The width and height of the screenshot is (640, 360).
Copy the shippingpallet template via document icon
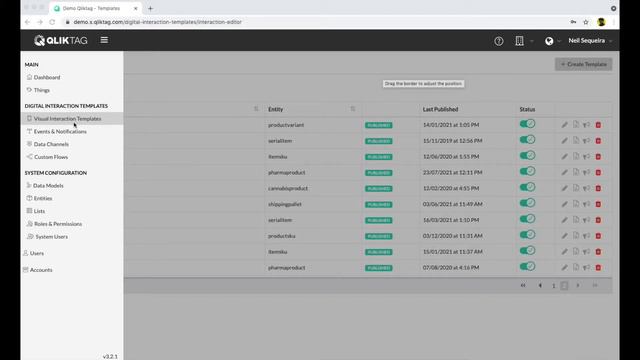click(x=576, y=204)
